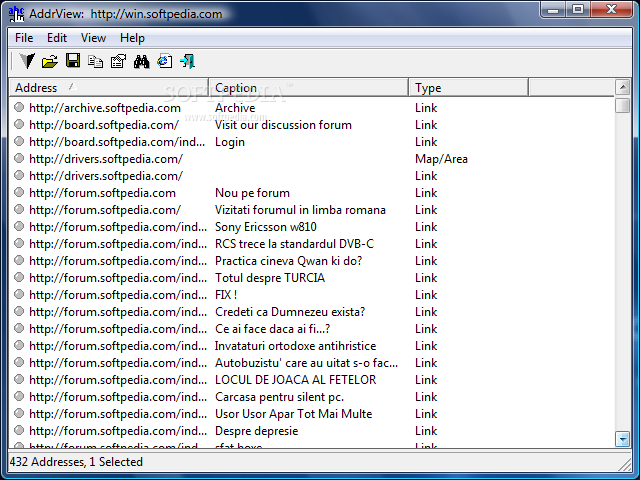Screen dimensions: 640x480
Task: Click the circle icon of the Sony Ericsson w810 row
Action: pos(19,226)
